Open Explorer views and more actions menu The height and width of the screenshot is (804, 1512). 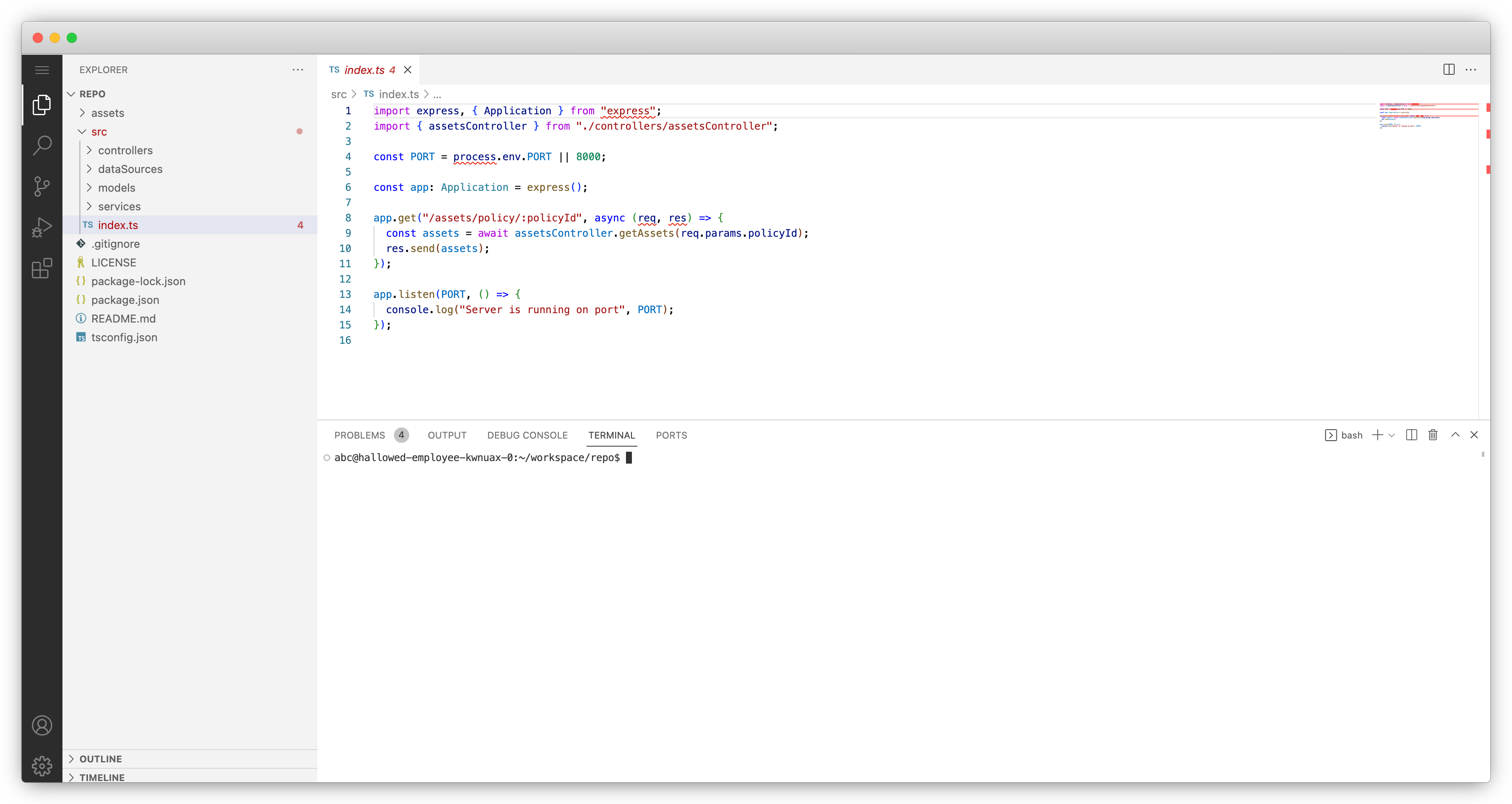click(x=297, y=70)
